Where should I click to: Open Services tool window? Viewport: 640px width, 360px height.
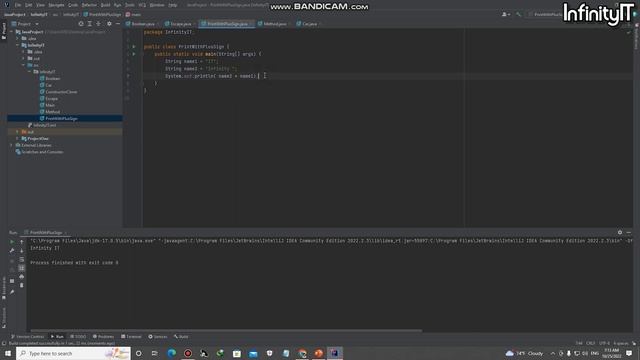(158, 336)
